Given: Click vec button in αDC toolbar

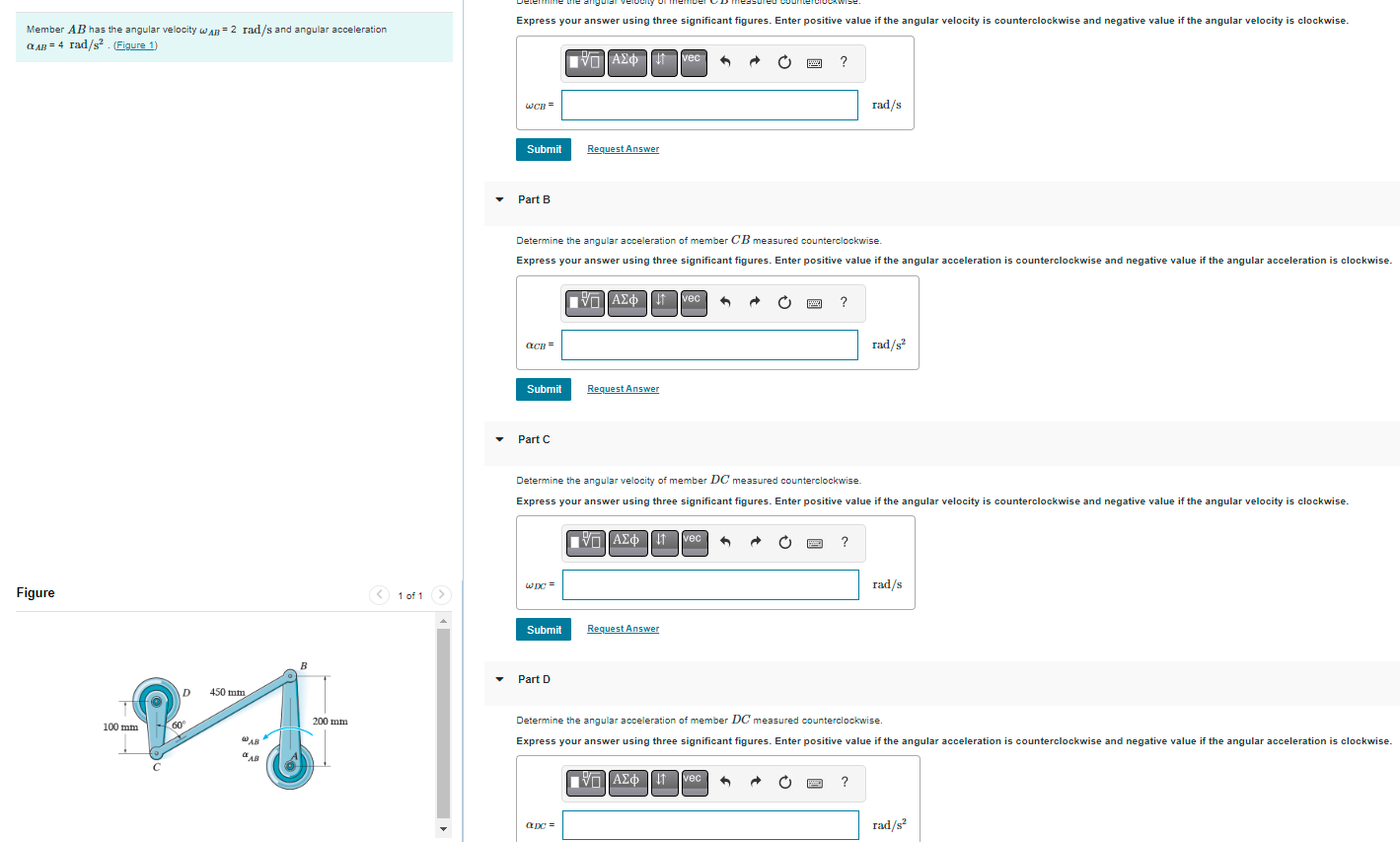Looking at the screenshot, I should pos(694,783).
